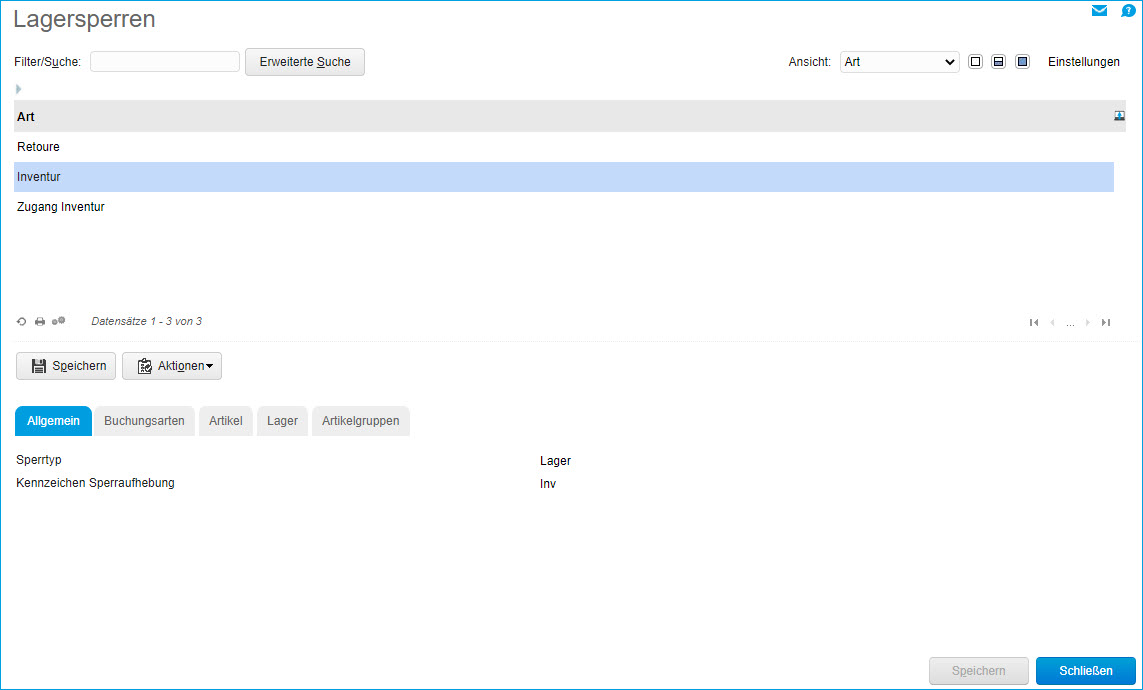Open the mail envelope icon

tap(1100, 11)
